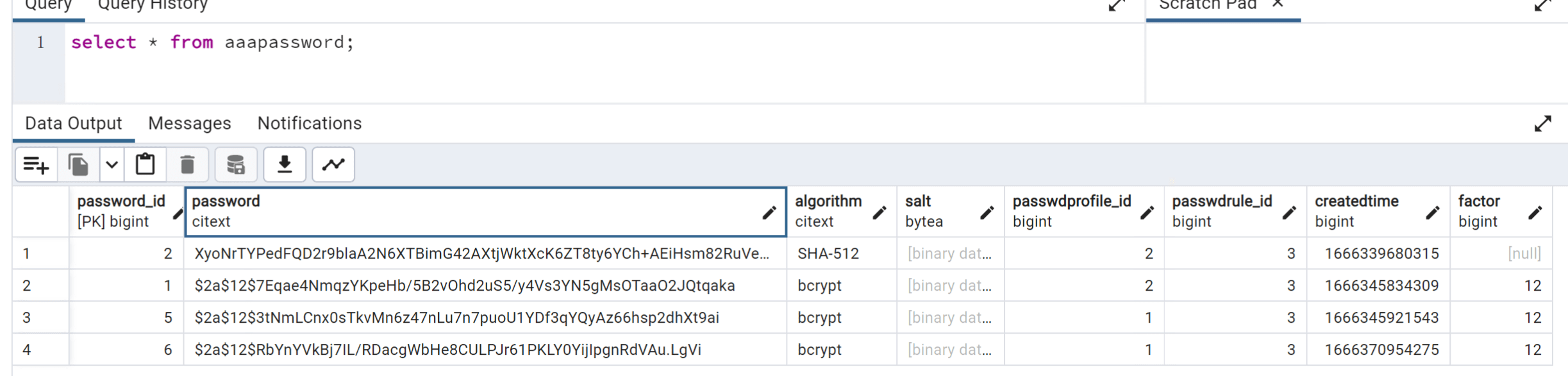1568x376 pixels.
Task: Select row 3 via its row number
Action: [27, 318]
